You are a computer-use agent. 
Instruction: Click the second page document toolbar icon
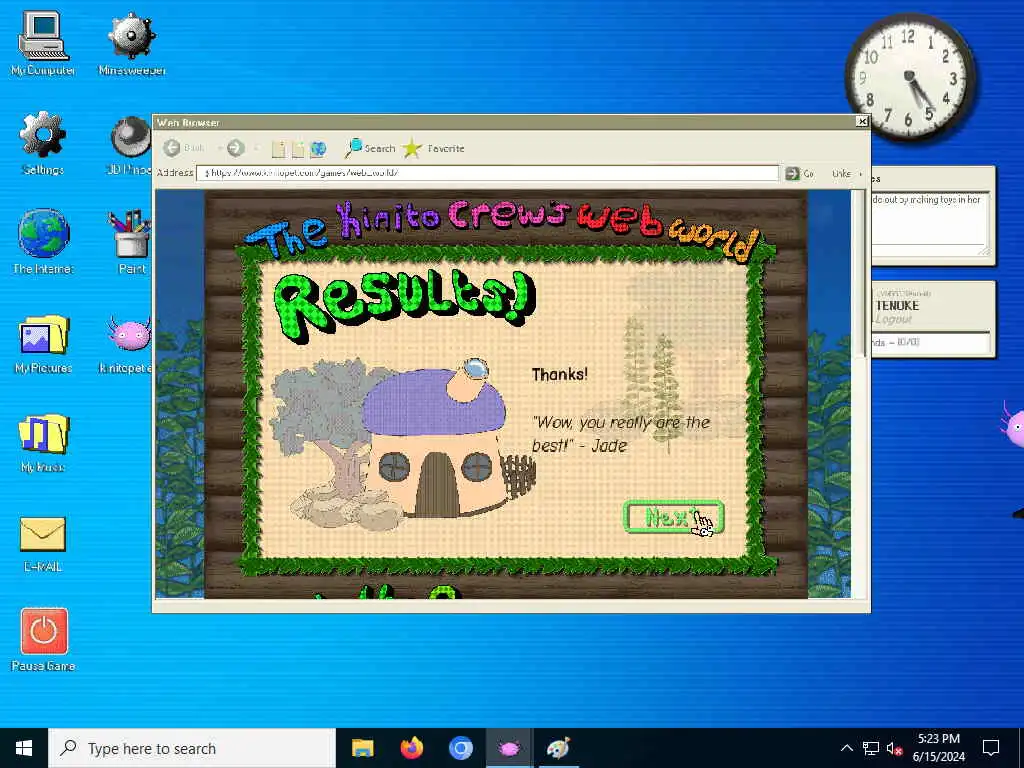[298, 149]
